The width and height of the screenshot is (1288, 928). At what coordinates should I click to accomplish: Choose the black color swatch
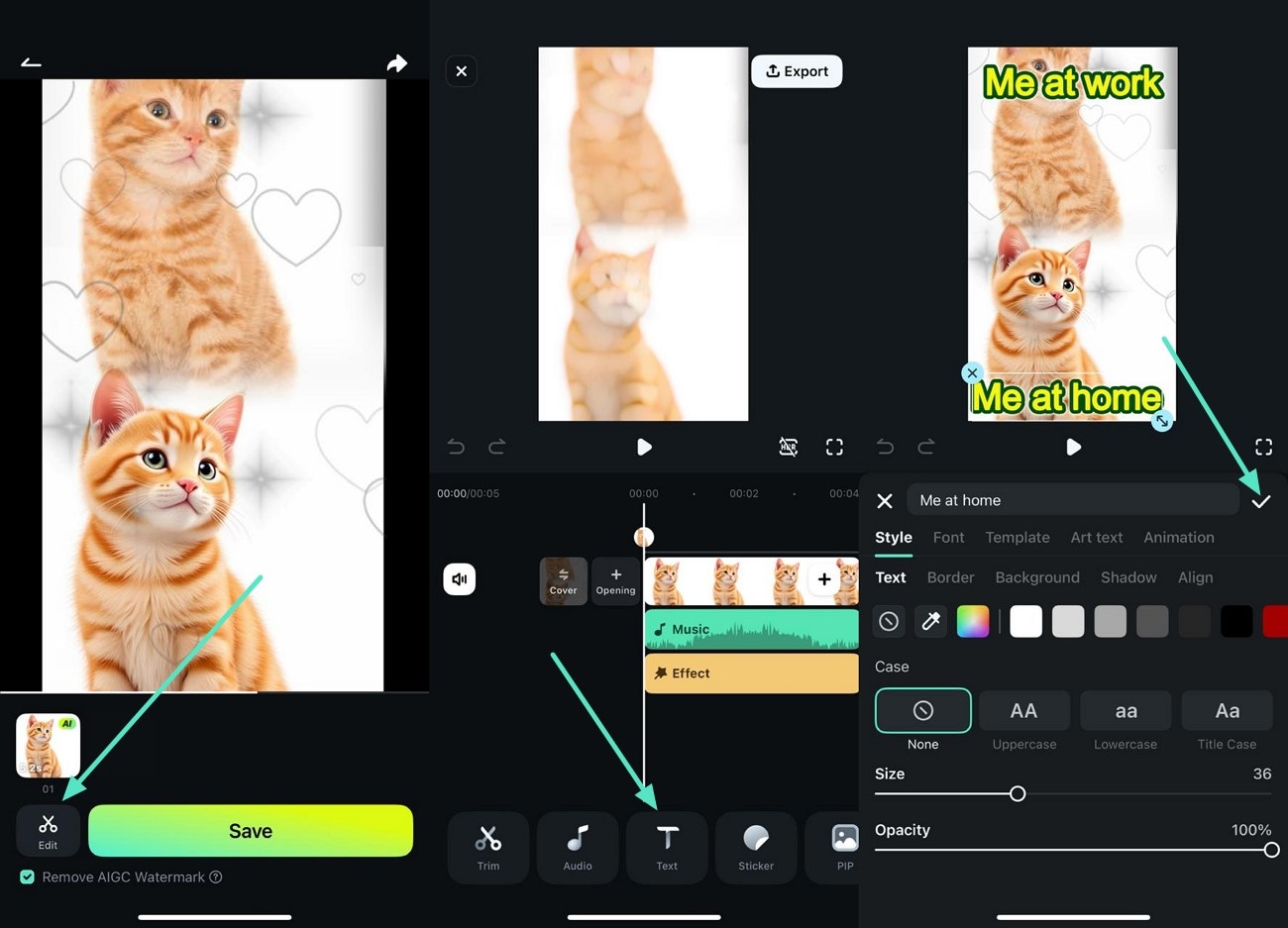point(1236,621)
